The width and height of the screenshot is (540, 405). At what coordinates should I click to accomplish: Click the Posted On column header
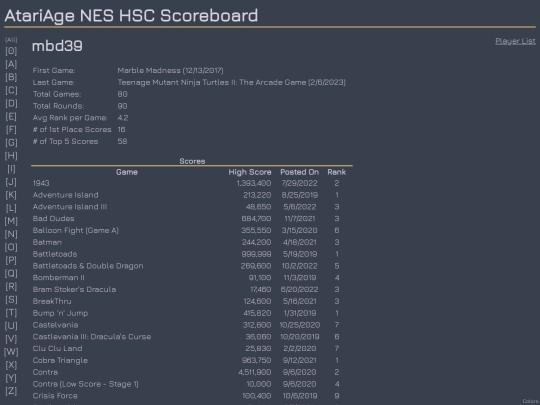point(300,172)
